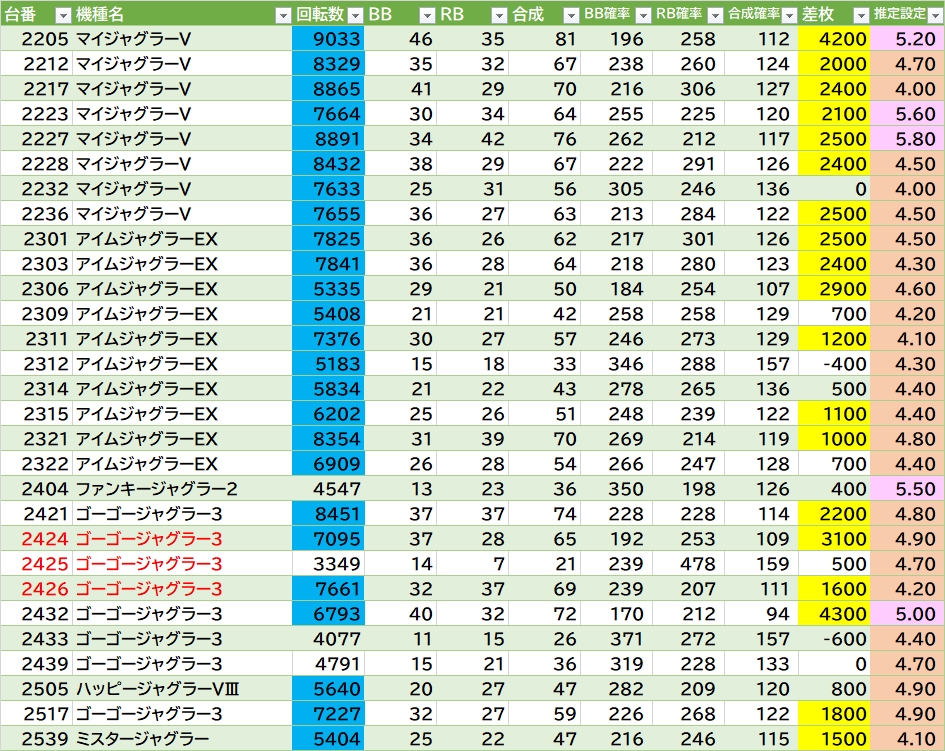Select the 回転数 cell showing 9033
The image size is (945, 751).
click(x=328, y=39)
